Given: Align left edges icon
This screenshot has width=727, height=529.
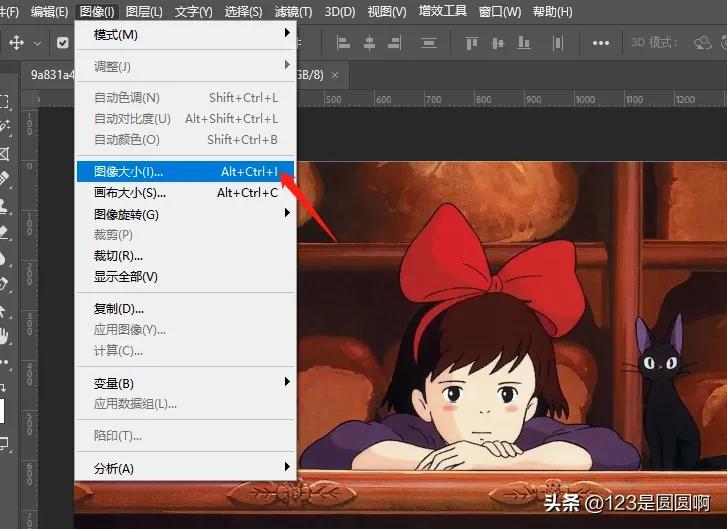Looking at the screenshot, I should click(x=343, y=43).
